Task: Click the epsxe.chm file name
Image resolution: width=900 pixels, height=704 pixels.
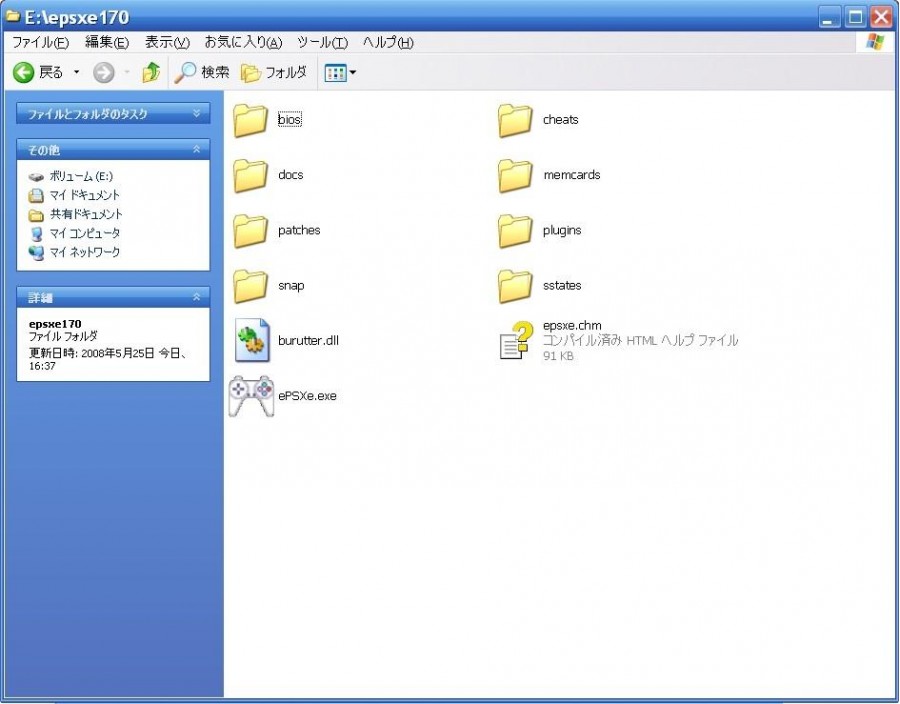Action: click(x=572, y=325)
